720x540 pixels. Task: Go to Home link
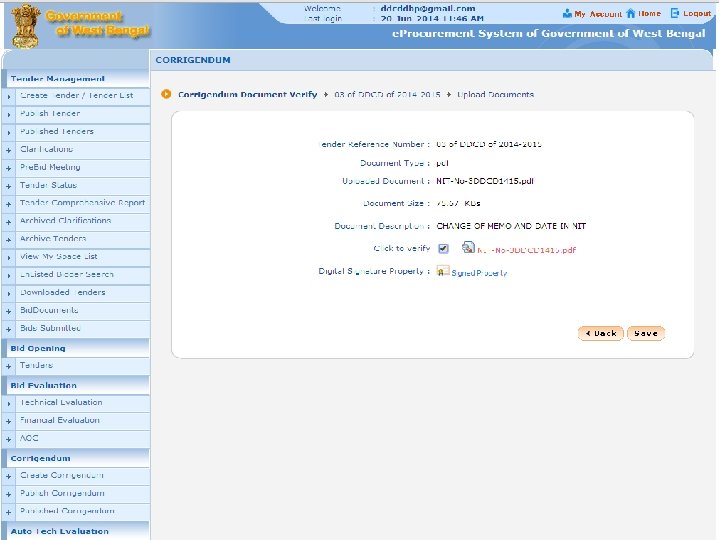coord(649,14)
